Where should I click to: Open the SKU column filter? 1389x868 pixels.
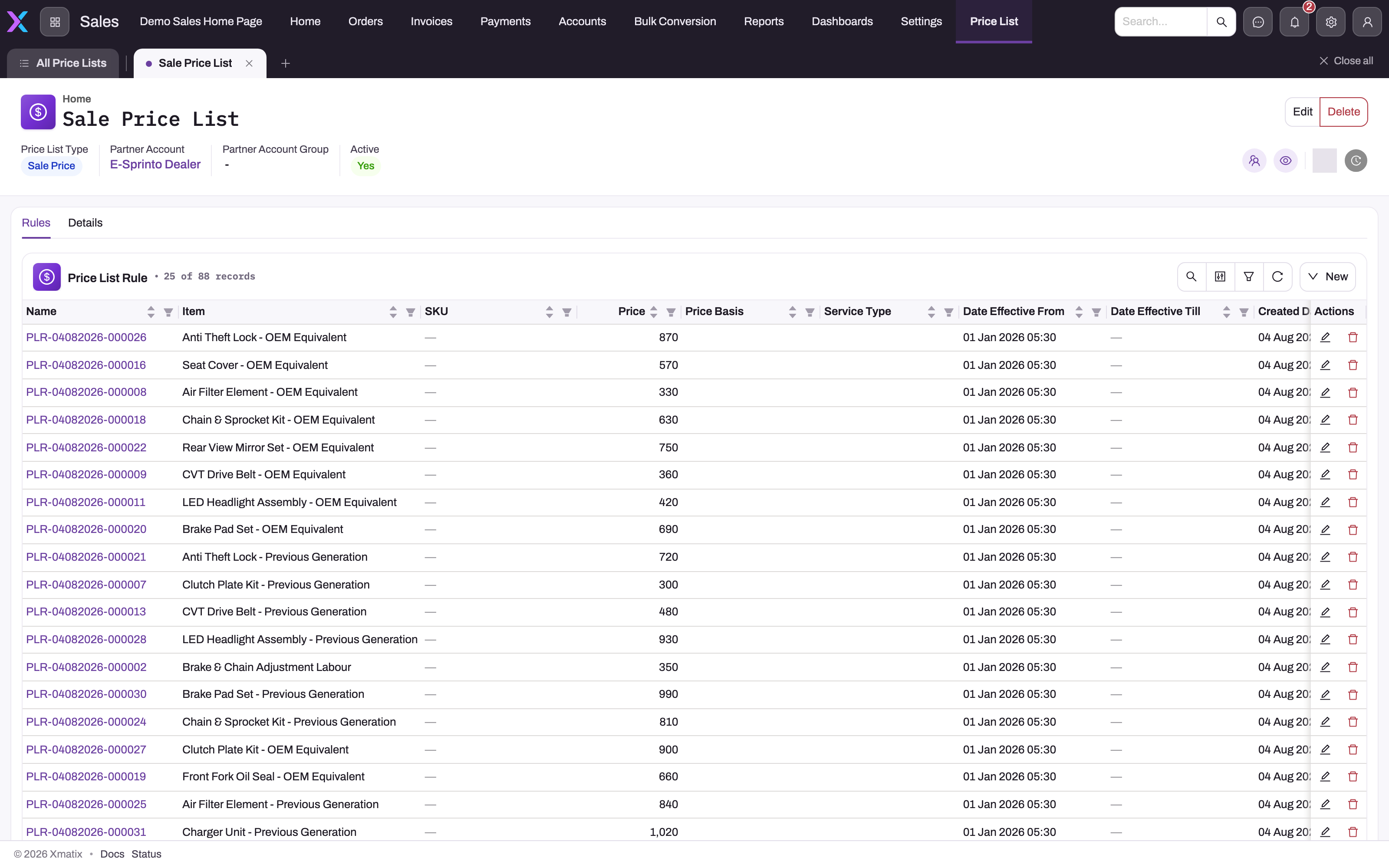point(566,312)
